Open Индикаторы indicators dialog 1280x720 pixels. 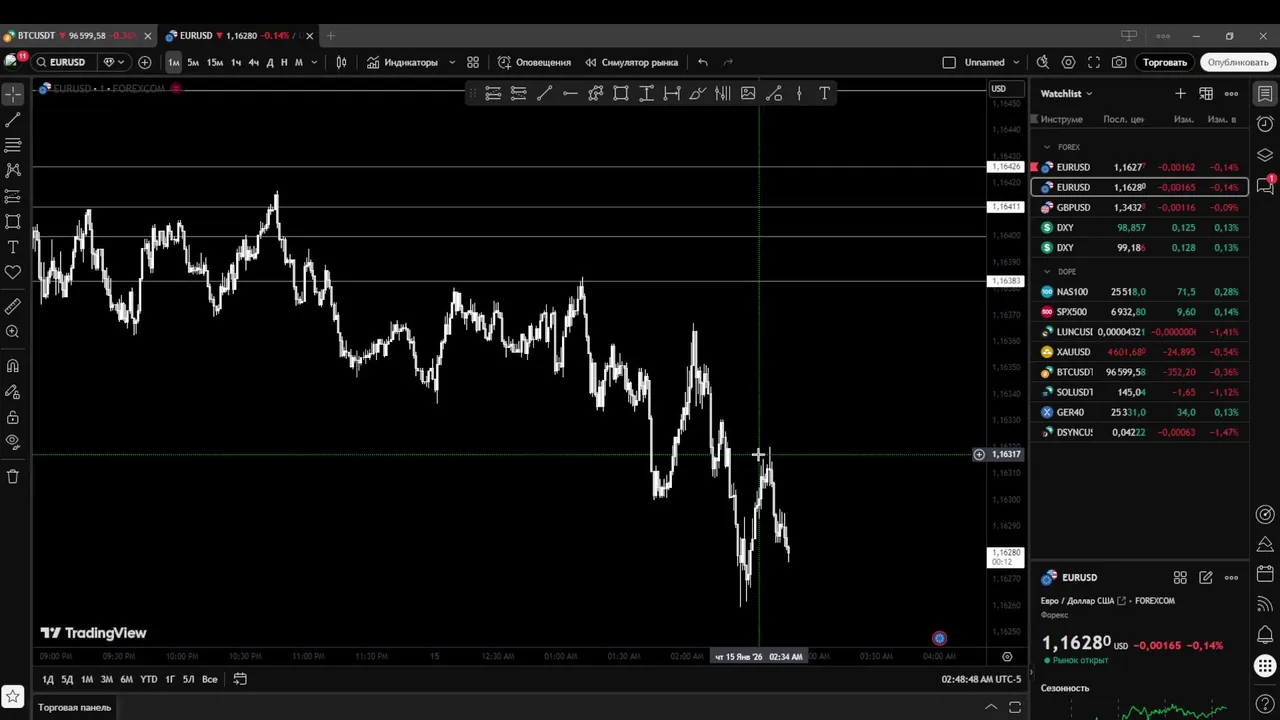(x=402, y=62)
